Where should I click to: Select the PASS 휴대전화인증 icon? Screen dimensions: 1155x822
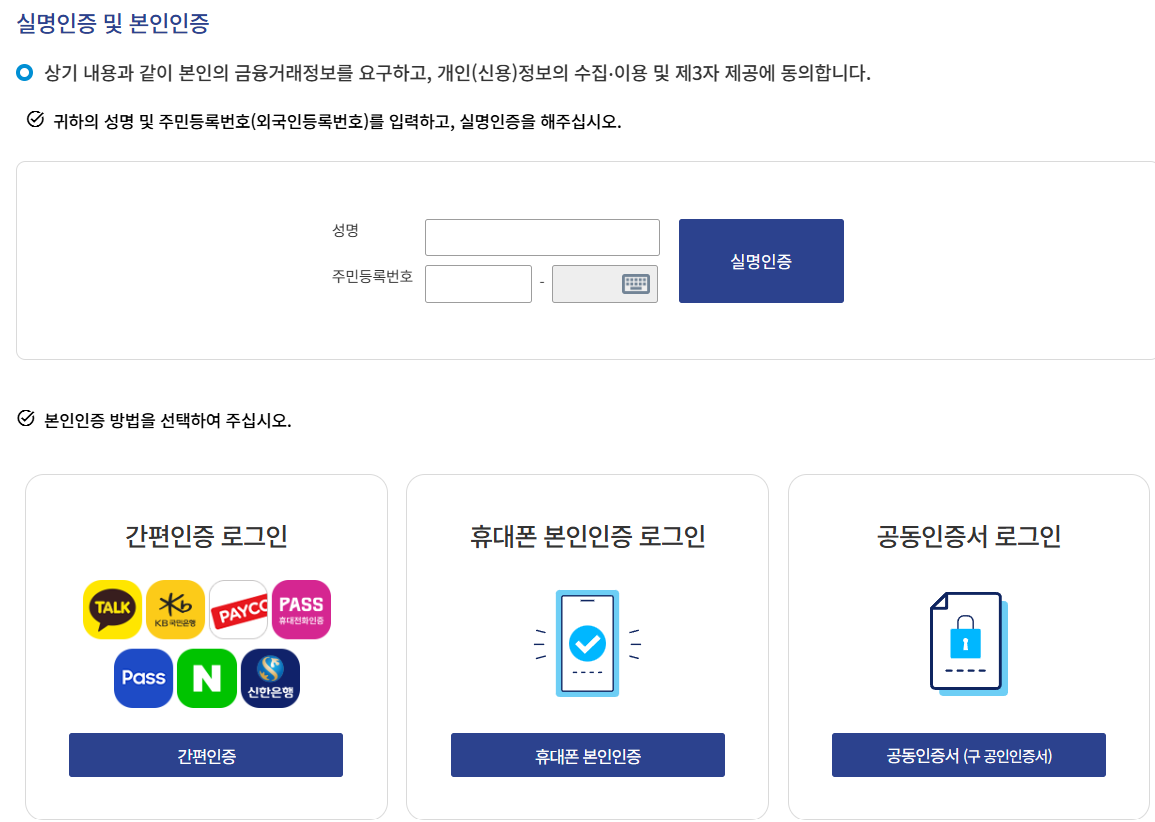tap(301, 609)
